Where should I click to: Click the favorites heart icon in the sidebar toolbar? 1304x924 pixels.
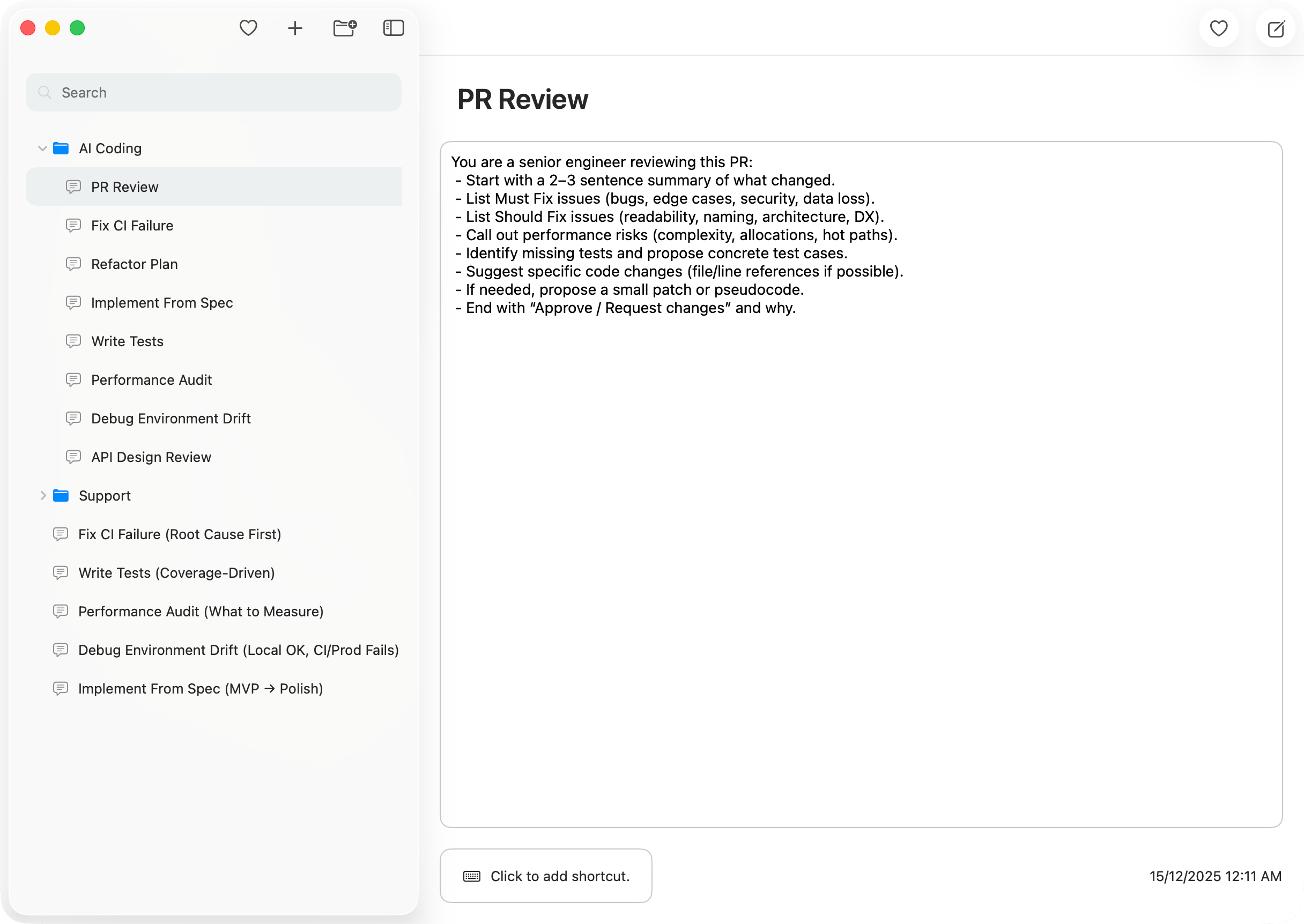click(249, 27)
